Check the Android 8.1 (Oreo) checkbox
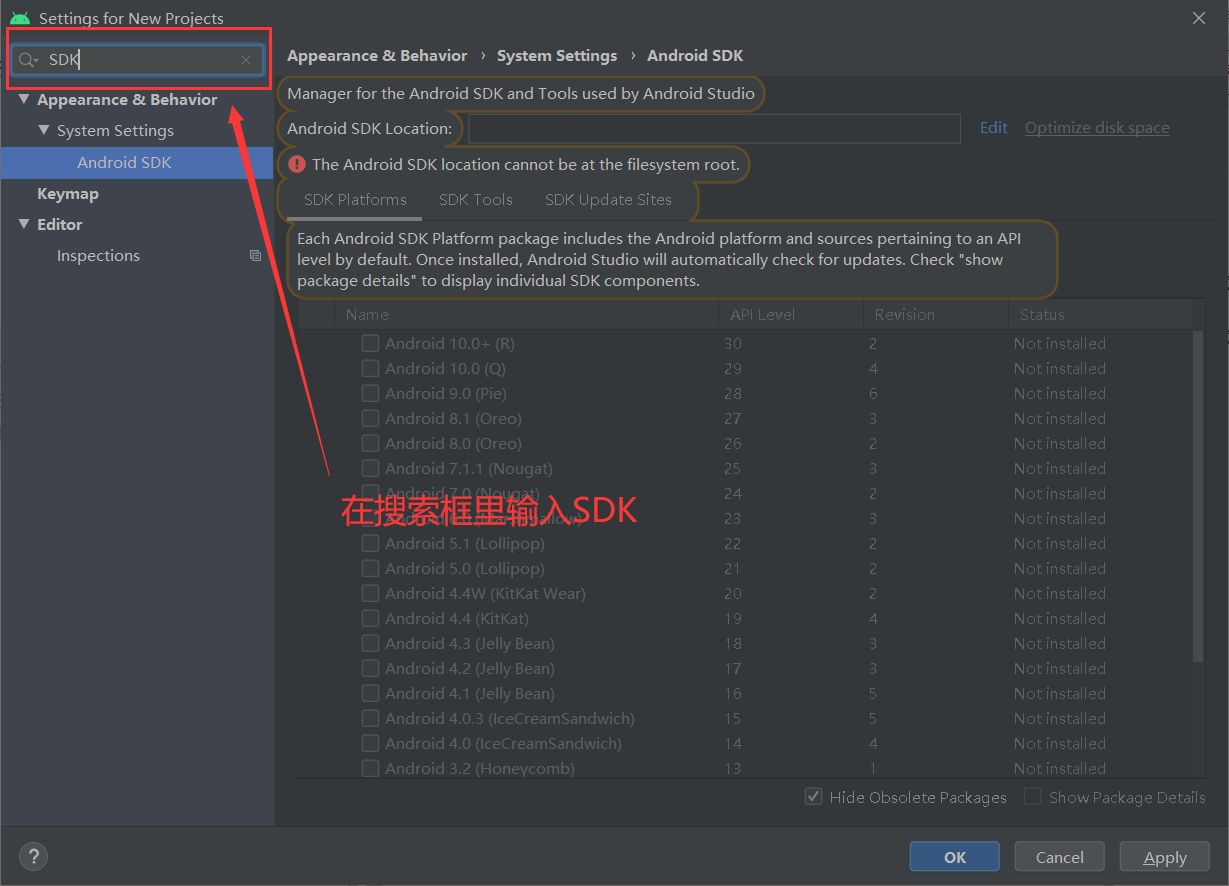This screenshot has width=1229, height=886. coord(370,418)
